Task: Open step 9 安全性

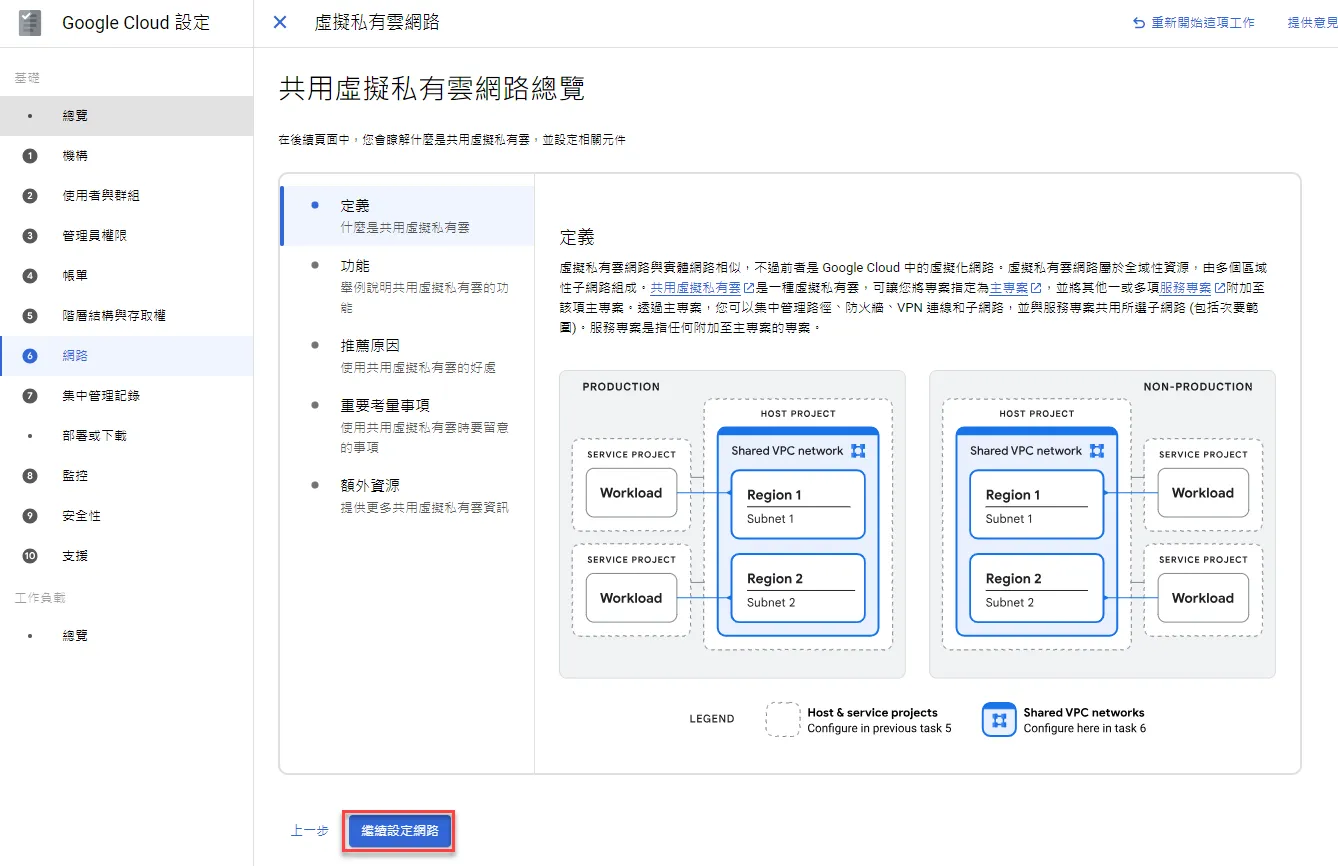Action: click(126, 516)
